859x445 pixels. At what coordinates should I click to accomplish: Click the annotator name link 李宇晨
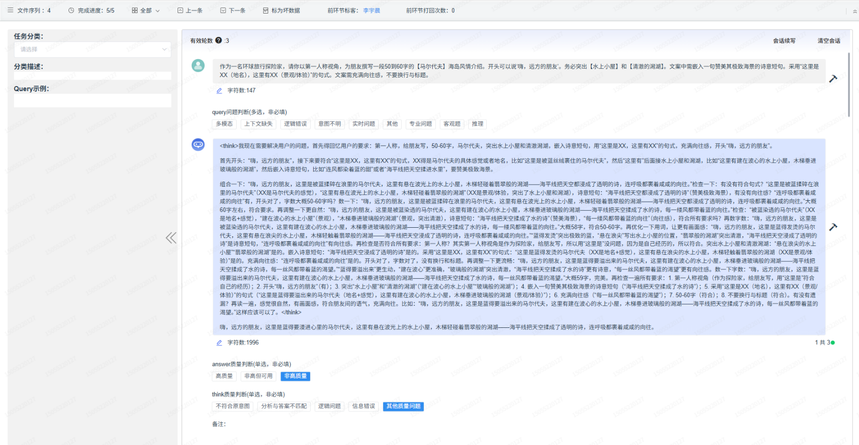pyautogui.click(x=371, y=10)
